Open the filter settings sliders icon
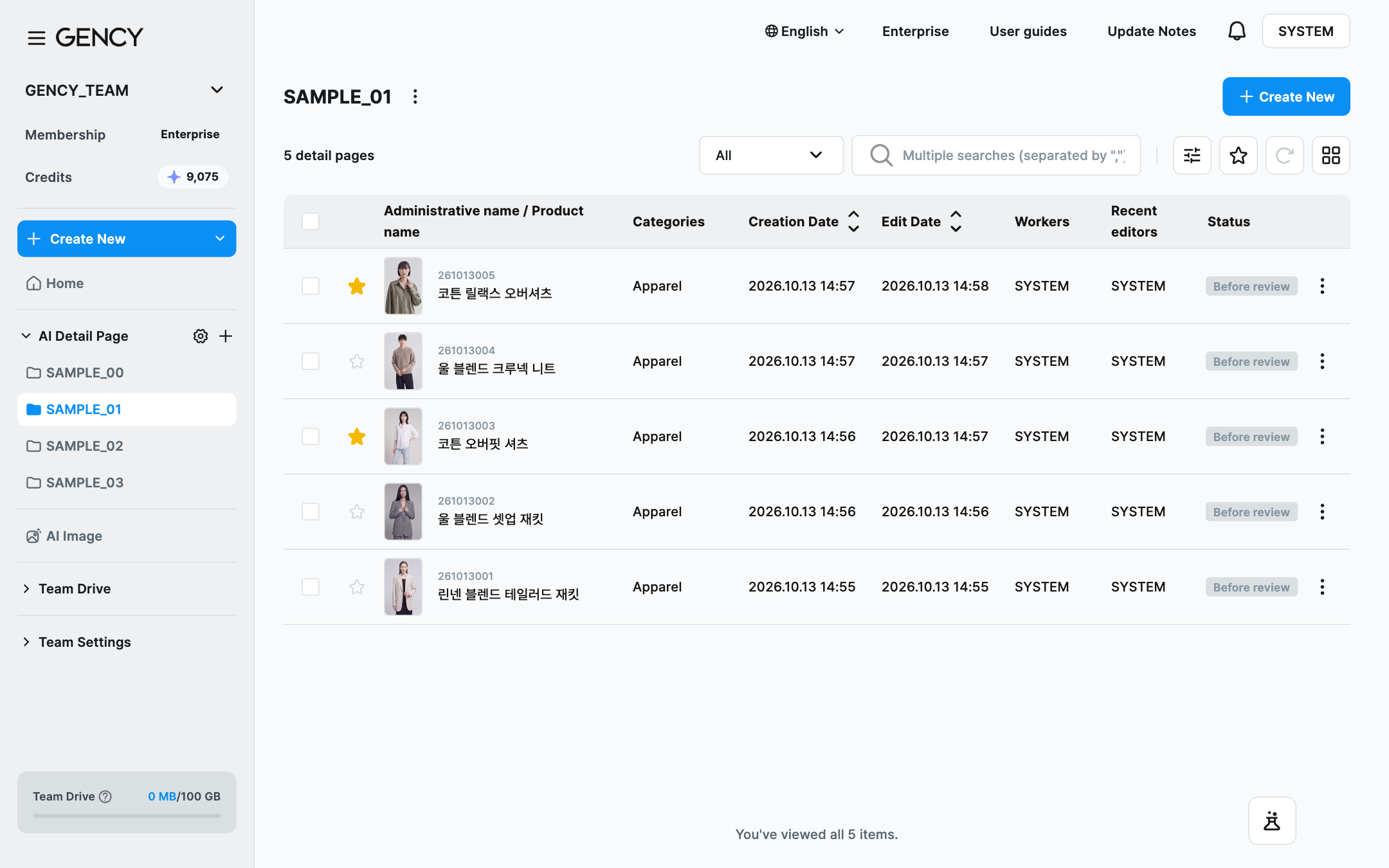 [x=1192, y=155]
